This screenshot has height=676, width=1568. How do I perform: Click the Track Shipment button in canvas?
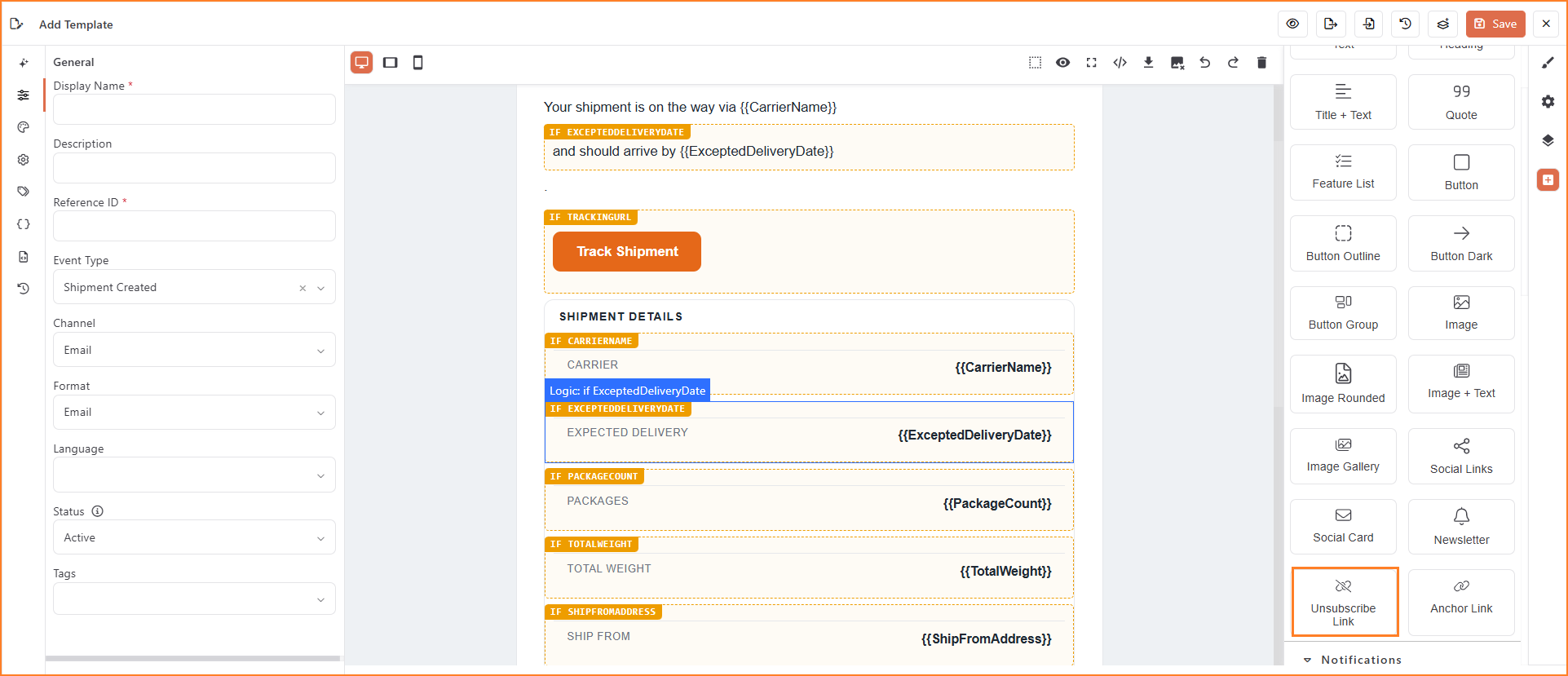tap(627, 251)
